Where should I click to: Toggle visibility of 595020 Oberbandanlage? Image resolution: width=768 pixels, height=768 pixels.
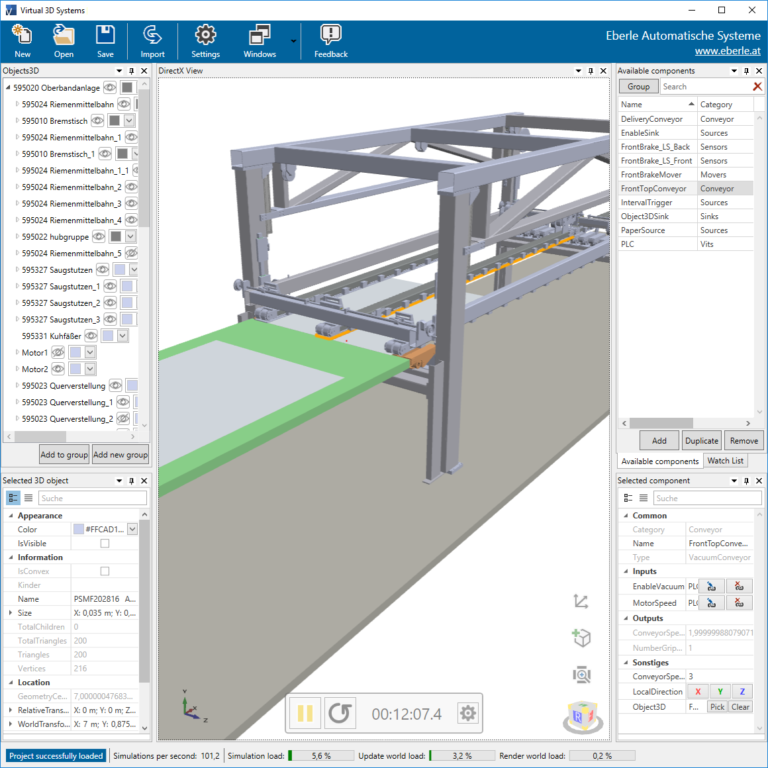(110, 88)
